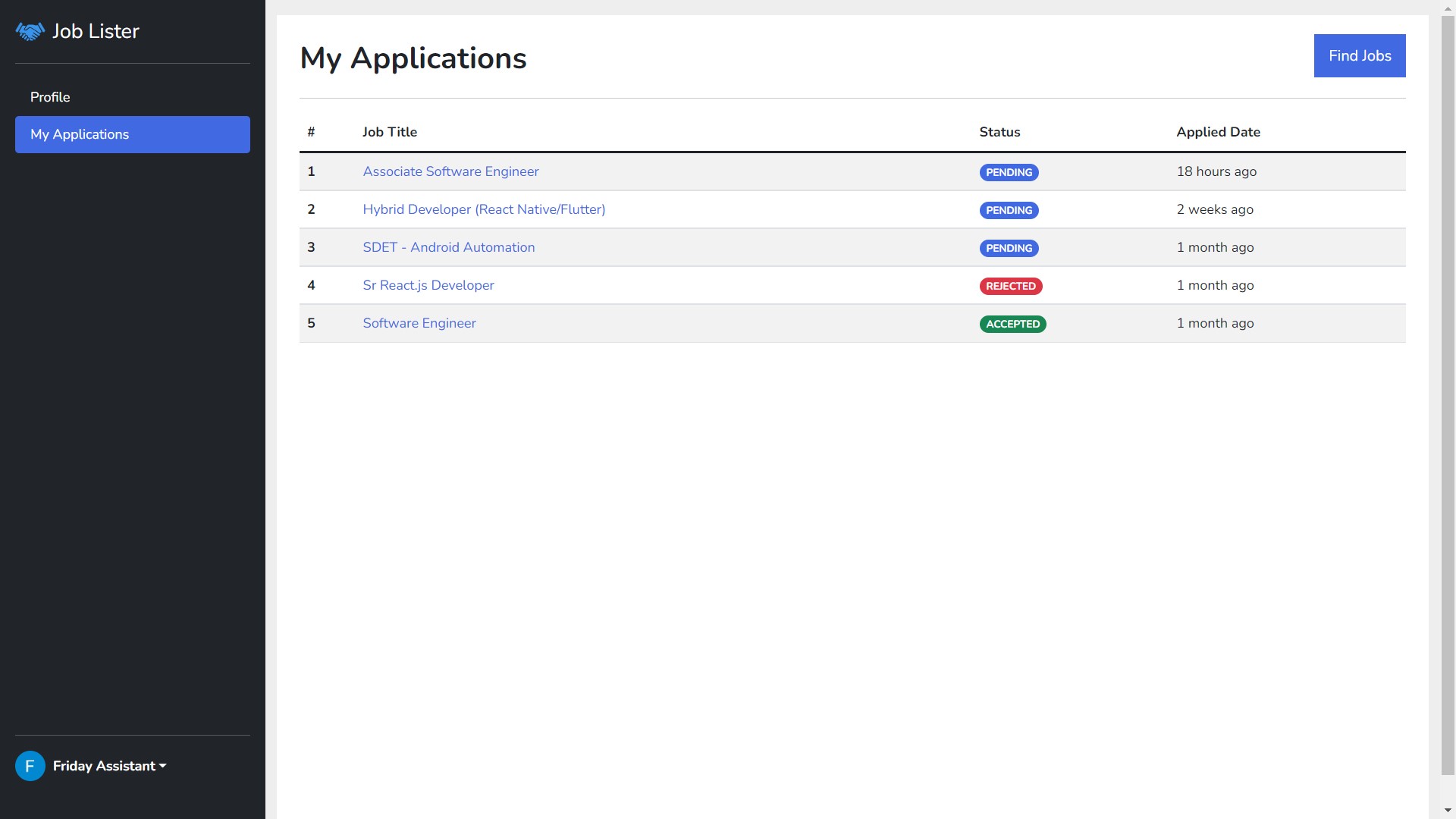This screenshot has height=819, width=1456.
Task: Open the SDET - Android Automation link
Action: tap(448, 247)
